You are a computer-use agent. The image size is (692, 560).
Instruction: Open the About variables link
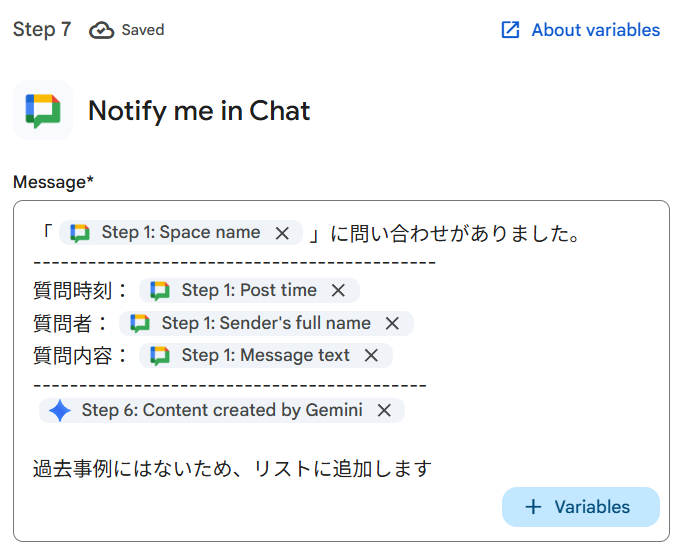tap(595, 30)
